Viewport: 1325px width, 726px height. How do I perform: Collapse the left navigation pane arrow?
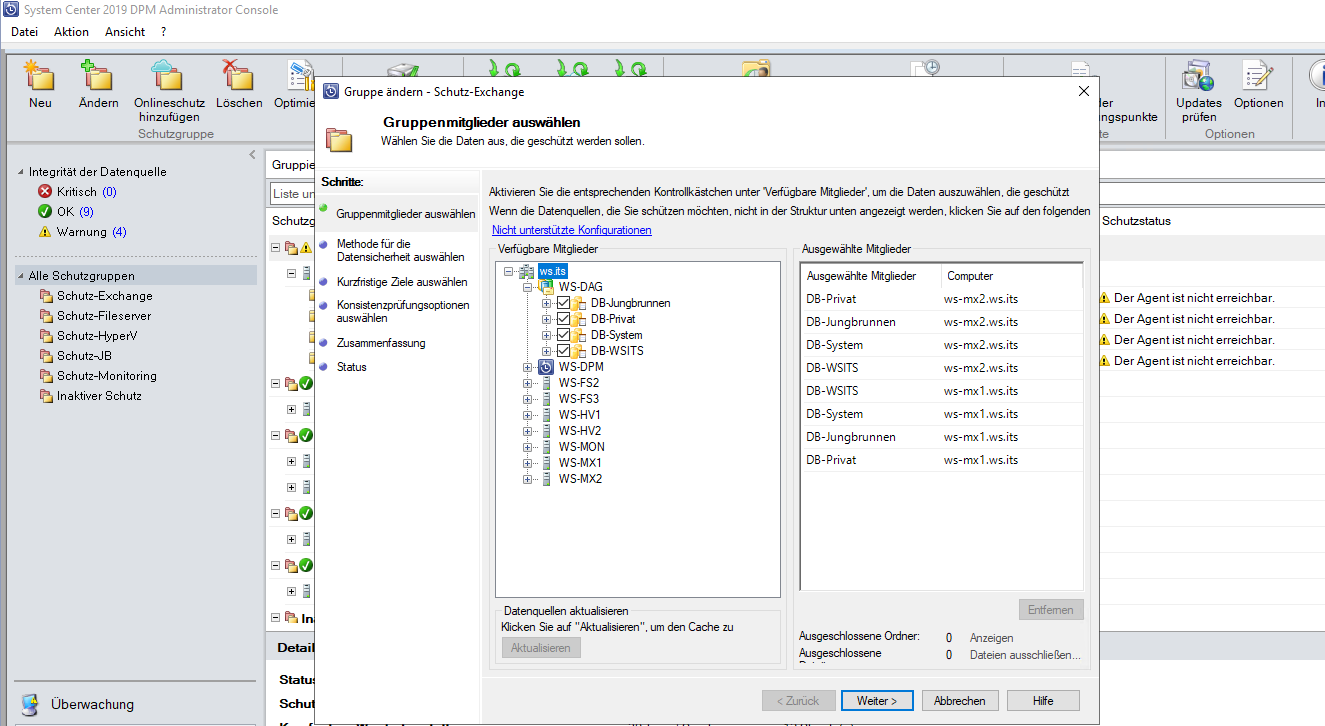(252, 154)
